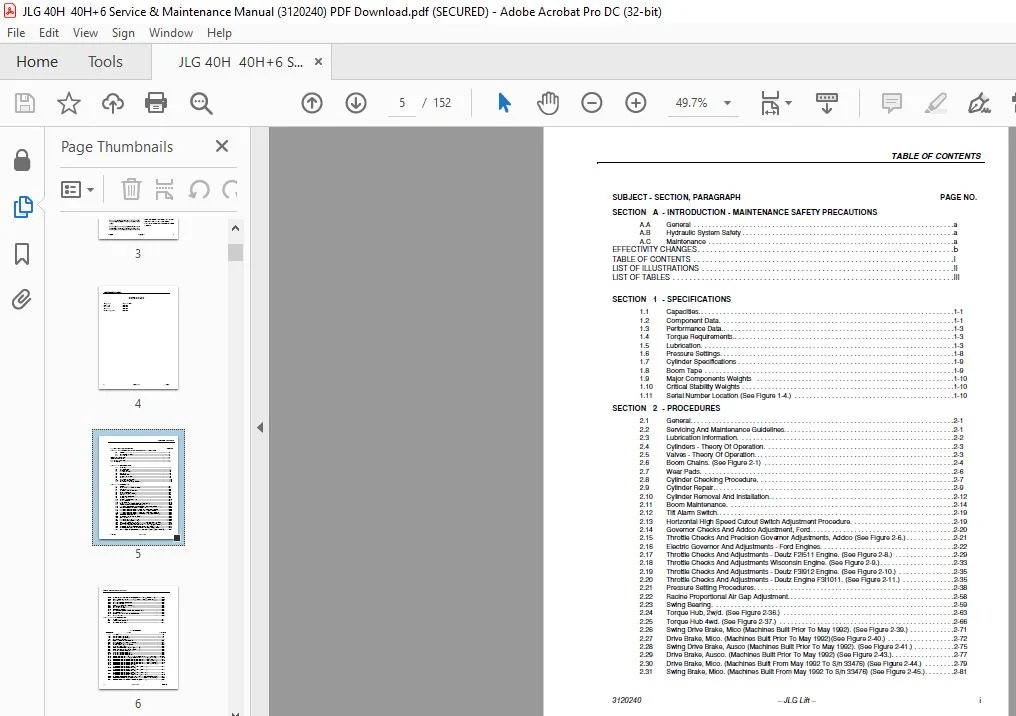The image size is (1016, 716).
Task: Open the File menu
Action: [16, 33]
